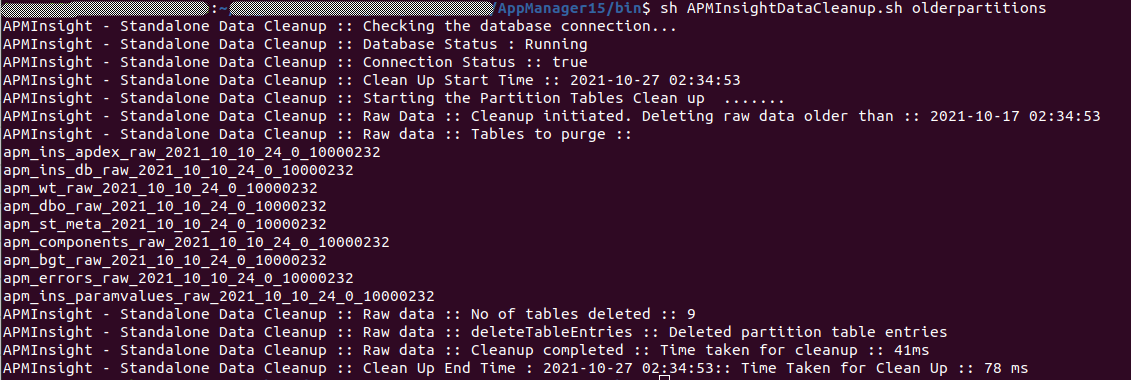Image resolution: width=1131 pixels, height=380 pixels.
Task: Click the Clean Up Start Time timestamp
Action: point(655,80)
